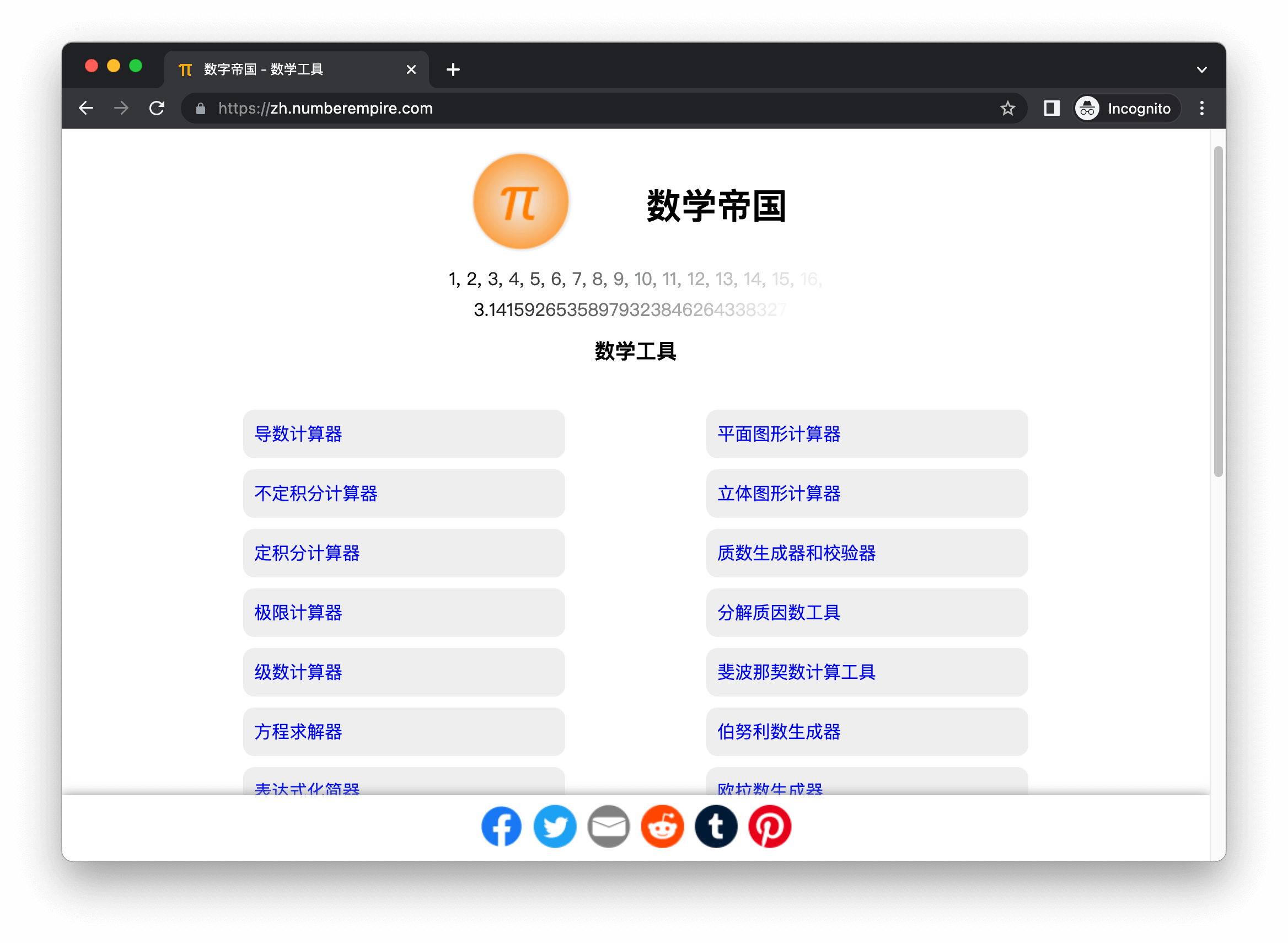Click the orange pi logo
The height and width of the screenshot is (943, 1288).
520,202
